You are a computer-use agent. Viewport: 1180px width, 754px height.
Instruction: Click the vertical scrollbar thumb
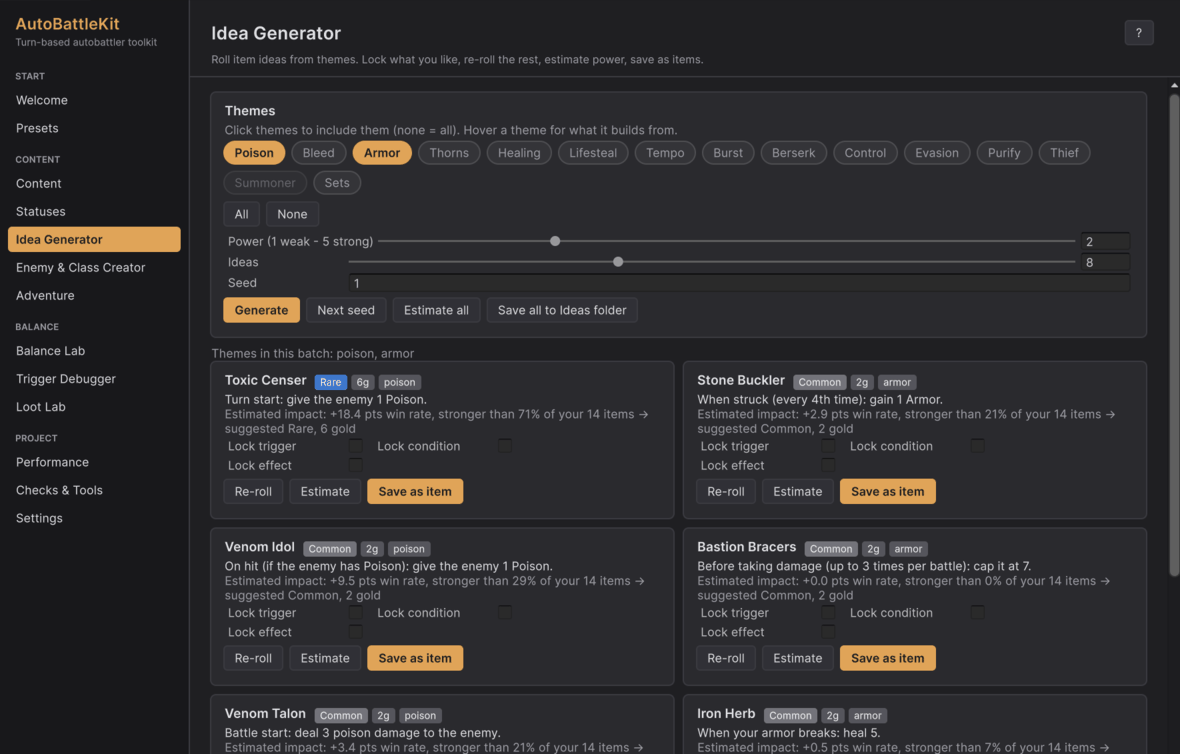point(1174,335)
